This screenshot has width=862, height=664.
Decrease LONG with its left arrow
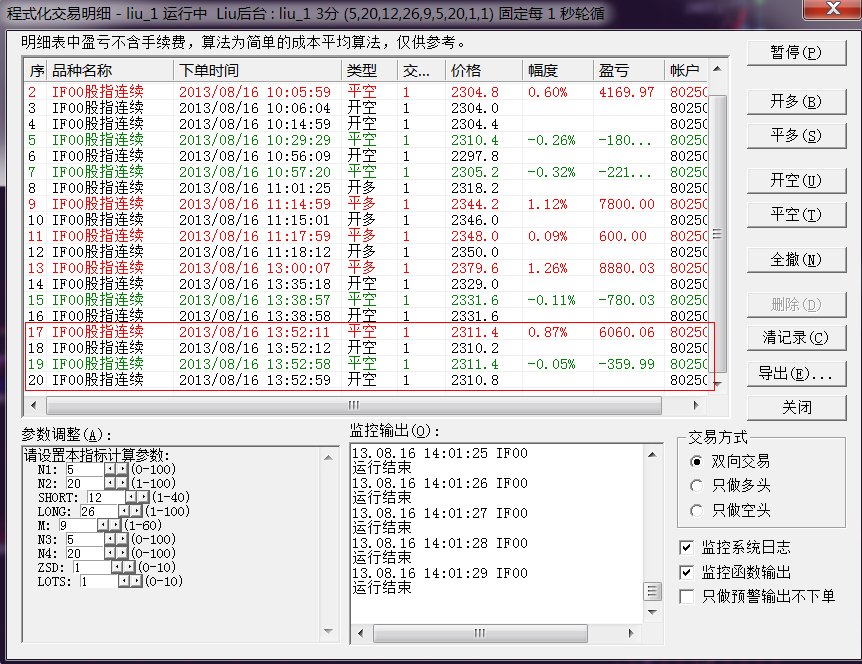(124, 511)
